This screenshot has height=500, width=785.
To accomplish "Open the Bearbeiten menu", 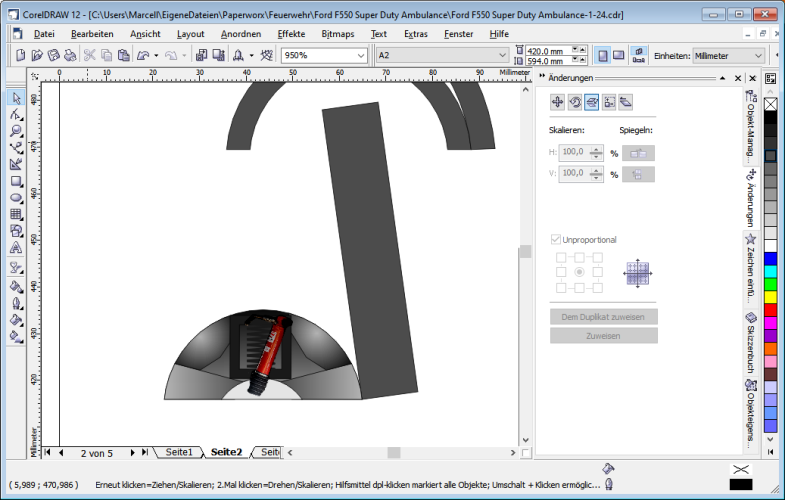I will [92, 34].
